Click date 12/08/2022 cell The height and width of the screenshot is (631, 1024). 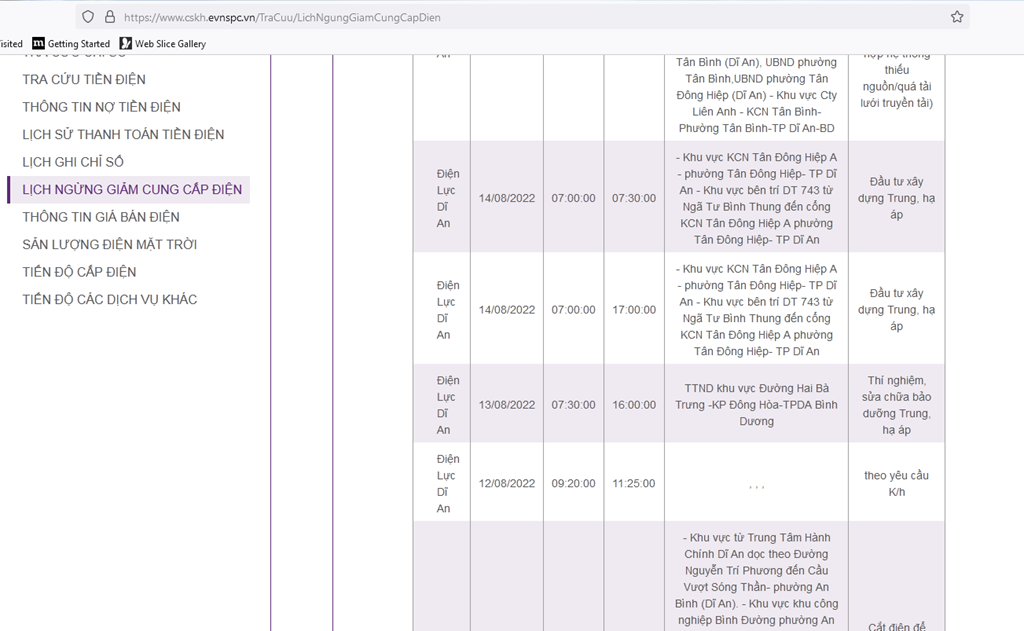tap(507, 483)
